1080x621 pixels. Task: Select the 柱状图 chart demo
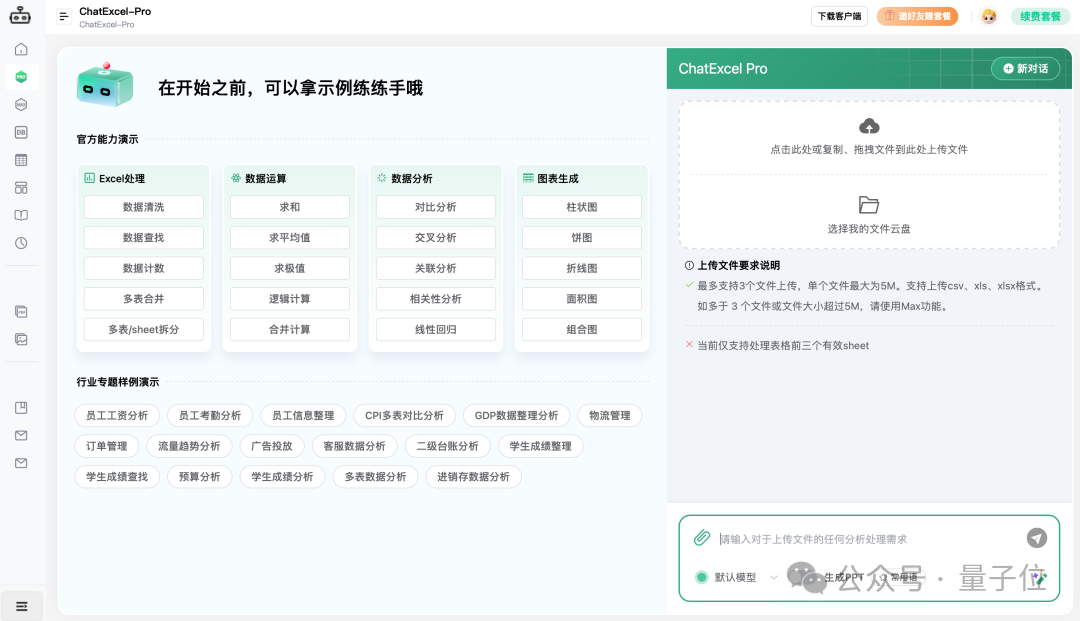tap(581, 207)
